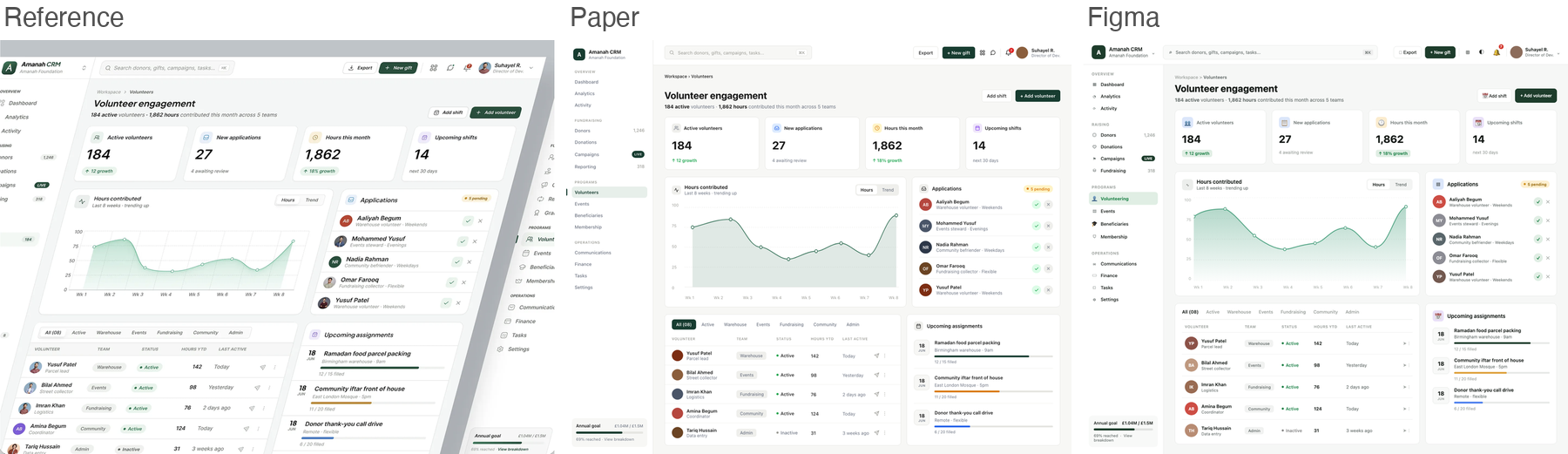Click the search field in Paper panel

pyautogui.click(x=737, y=52)
